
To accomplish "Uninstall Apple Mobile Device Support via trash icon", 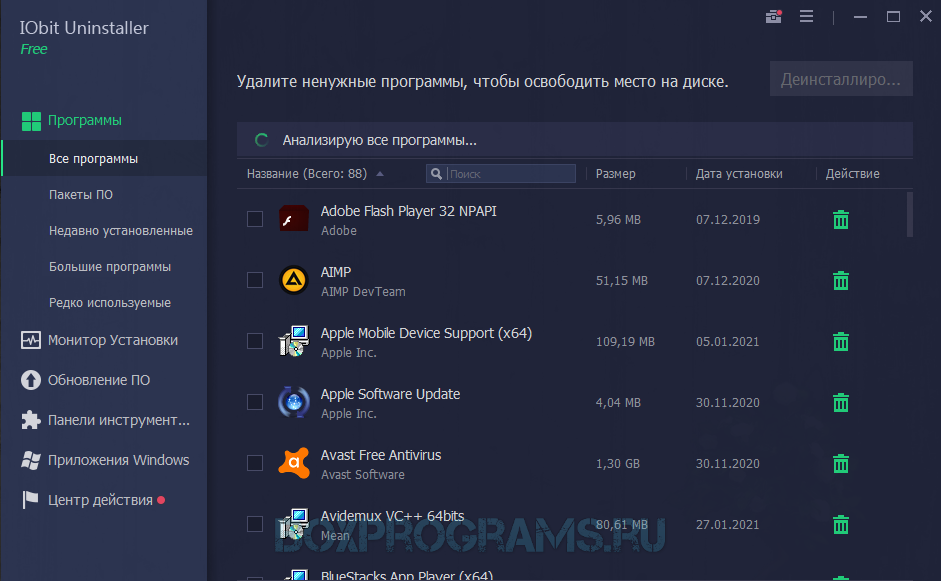I will [841, 342].
